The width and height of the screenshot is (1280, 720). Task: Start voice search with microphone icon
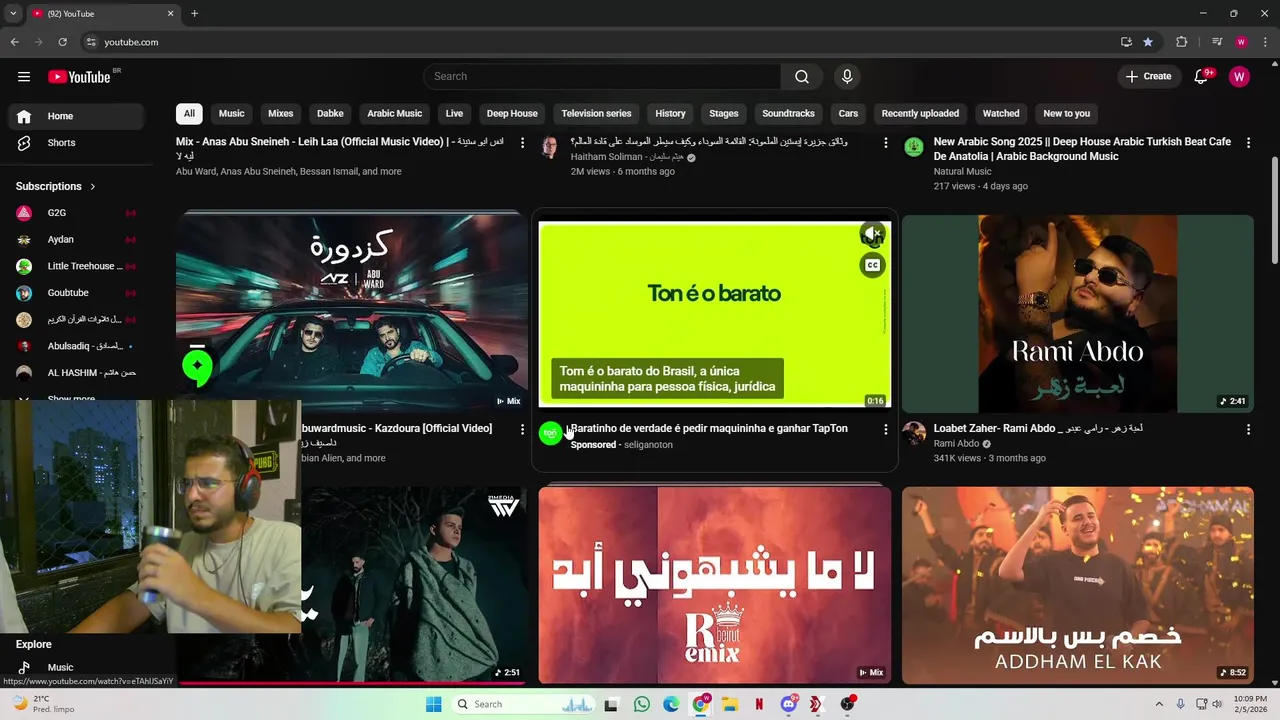(x=847, y=77)
